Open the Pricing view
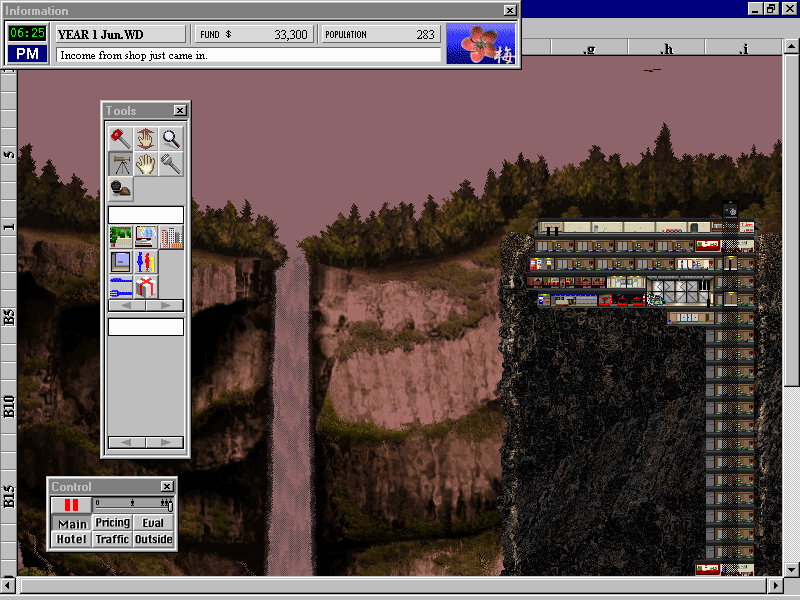 [x=112, y=523]
